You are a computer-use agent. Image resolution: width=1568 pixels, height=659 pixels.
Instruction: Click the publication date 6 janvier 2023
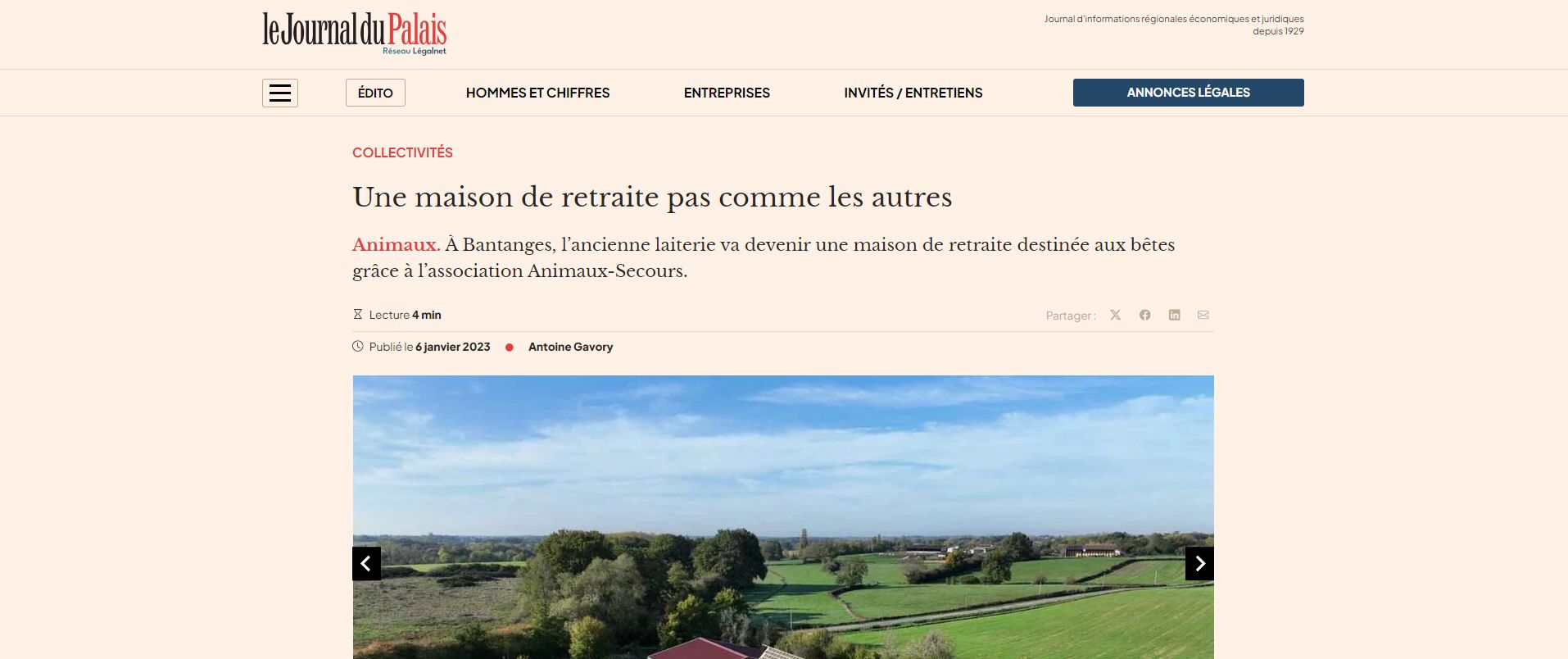click(x=452, y=347)
